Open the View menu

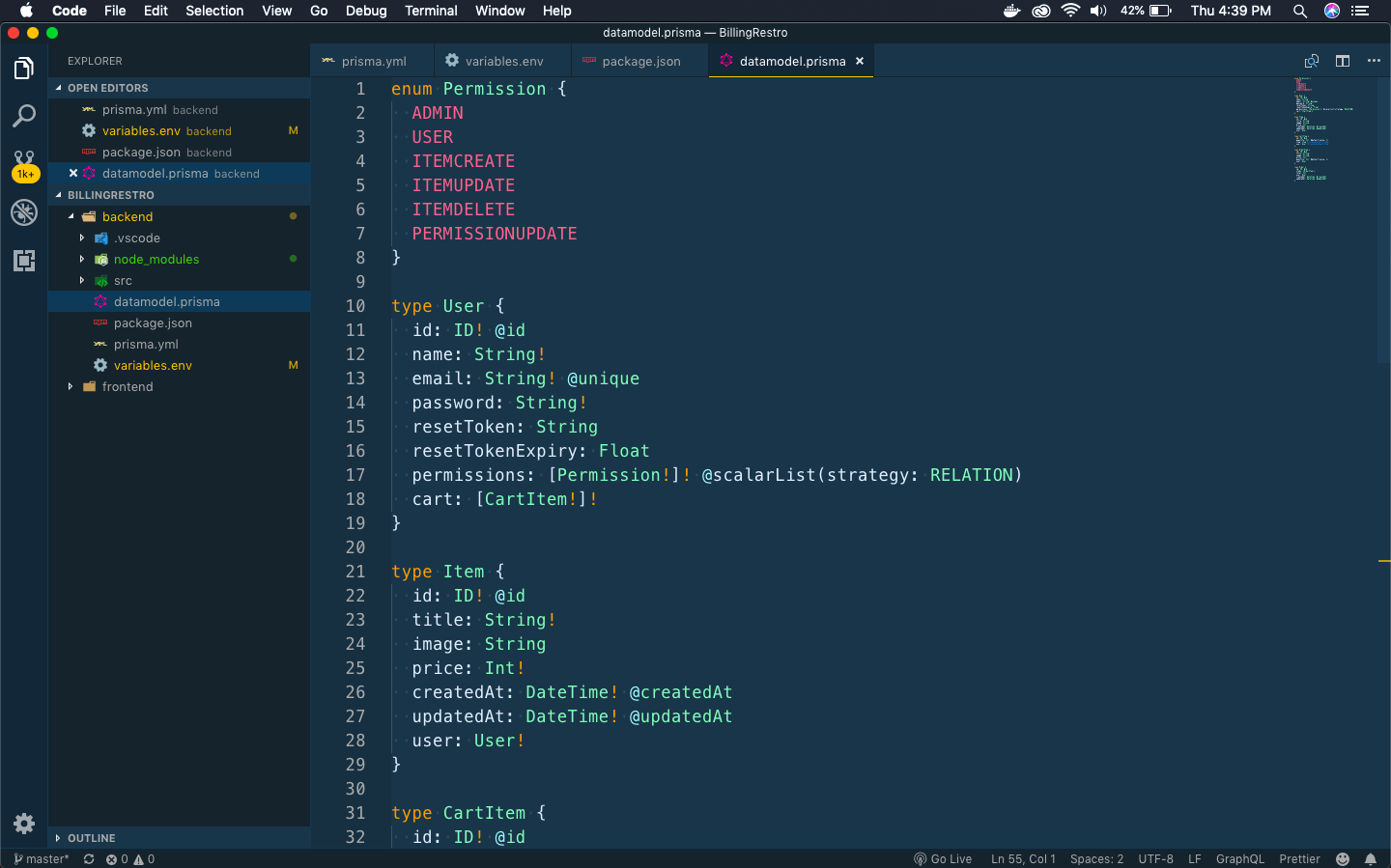(x=276, y=11)
